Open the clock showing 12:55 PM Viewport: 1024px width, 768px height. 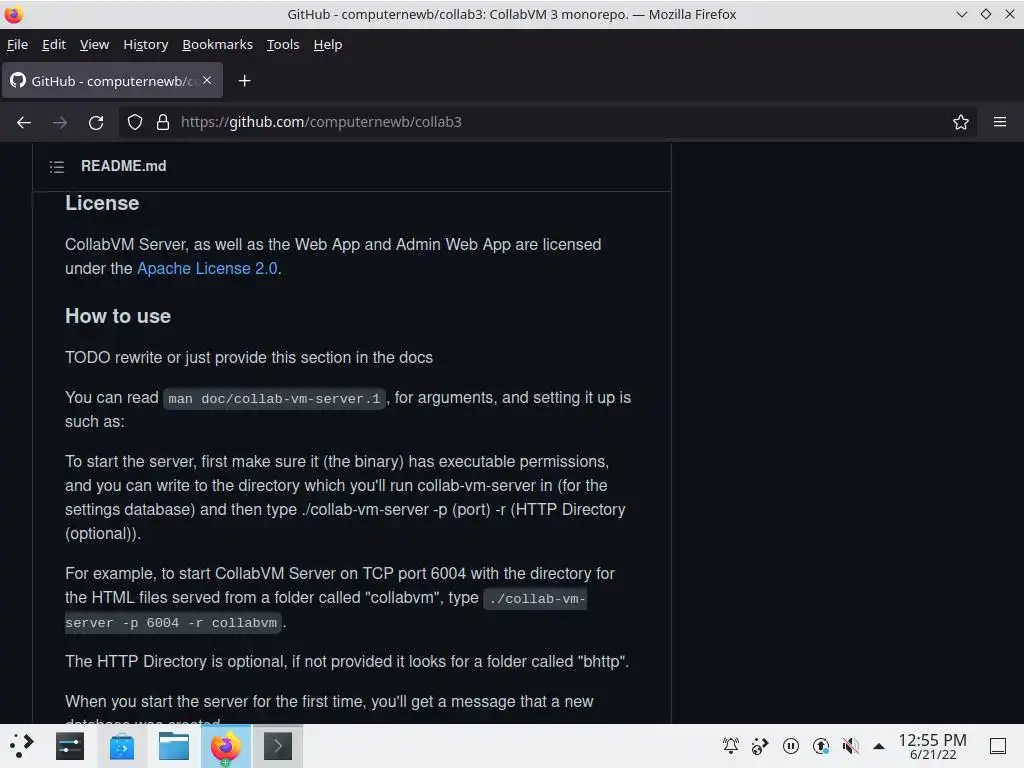(932, 746)
